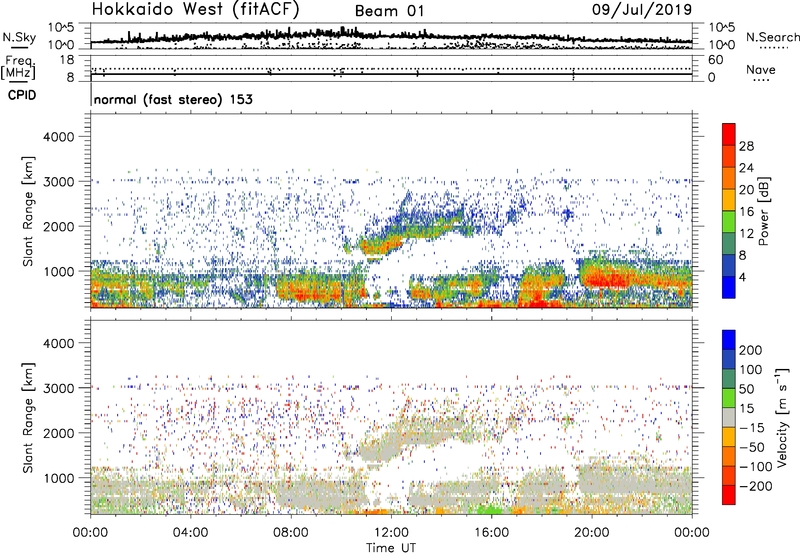Click the 'Freq. [MHz]' axis label
Image resolution: width=800 pixels, height=554 pixels.
click(18, 67)
